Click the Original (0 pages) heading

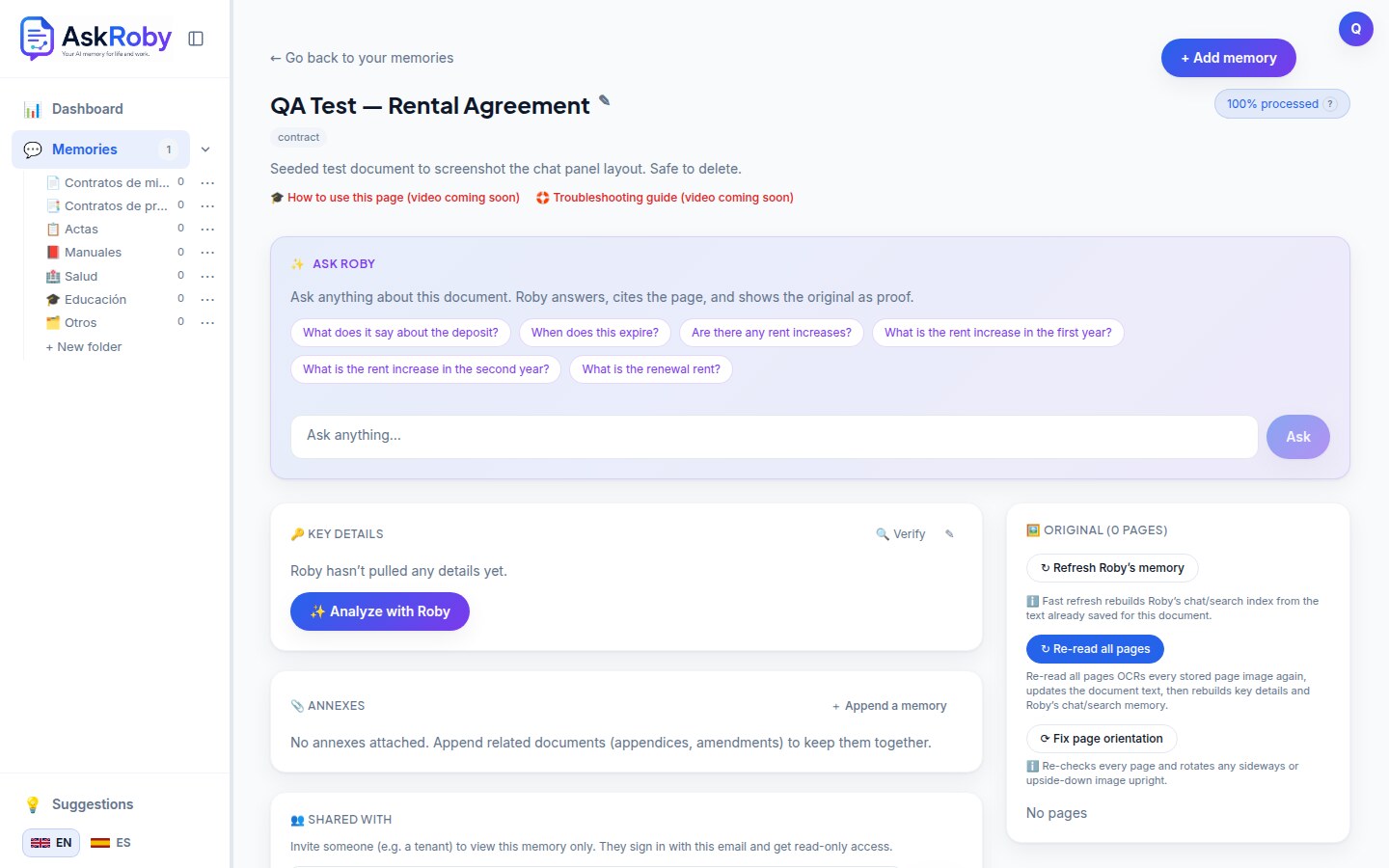point(1097,530)
